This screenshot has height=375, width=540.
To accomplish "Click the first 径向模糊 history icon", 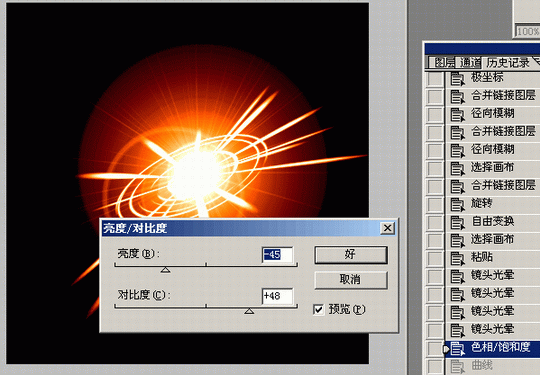I will click(457, 115).
